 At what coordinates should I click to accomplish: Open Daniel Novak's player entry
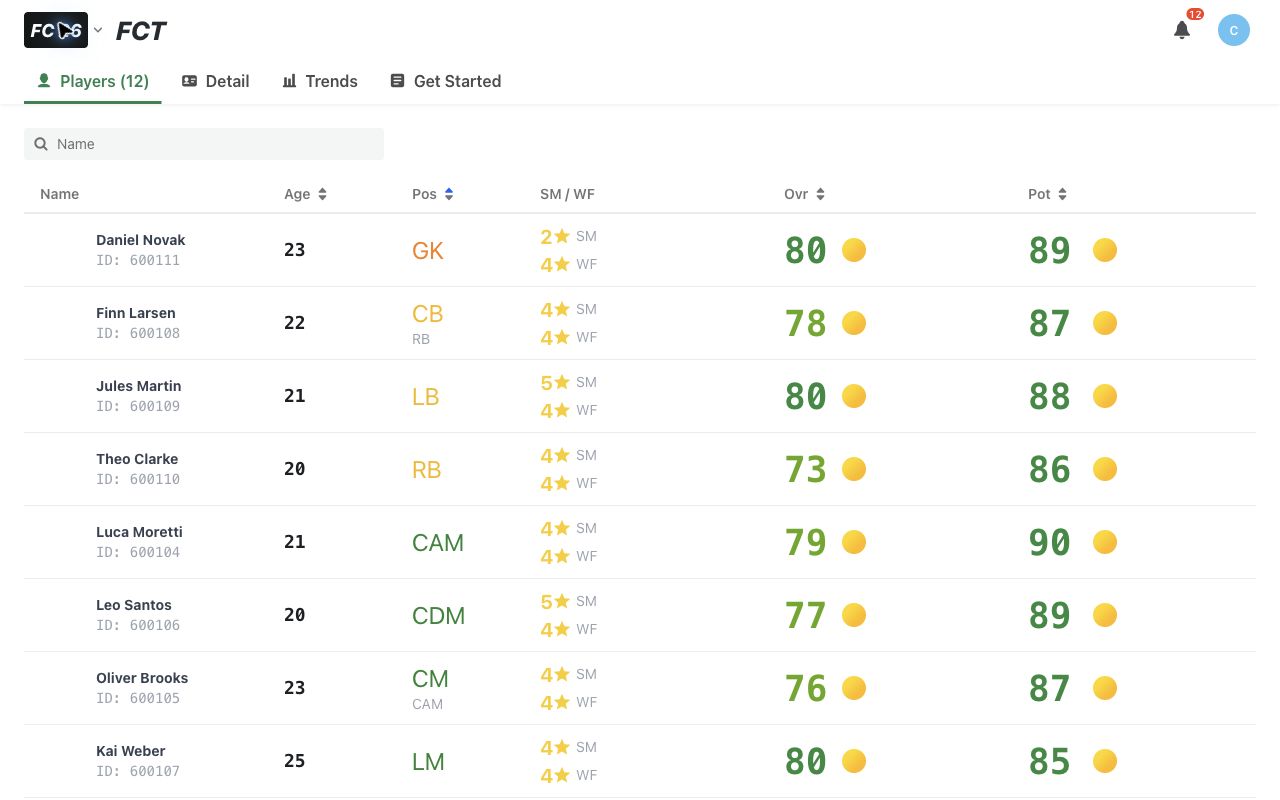pyautogui.click(x=640, y=250)
